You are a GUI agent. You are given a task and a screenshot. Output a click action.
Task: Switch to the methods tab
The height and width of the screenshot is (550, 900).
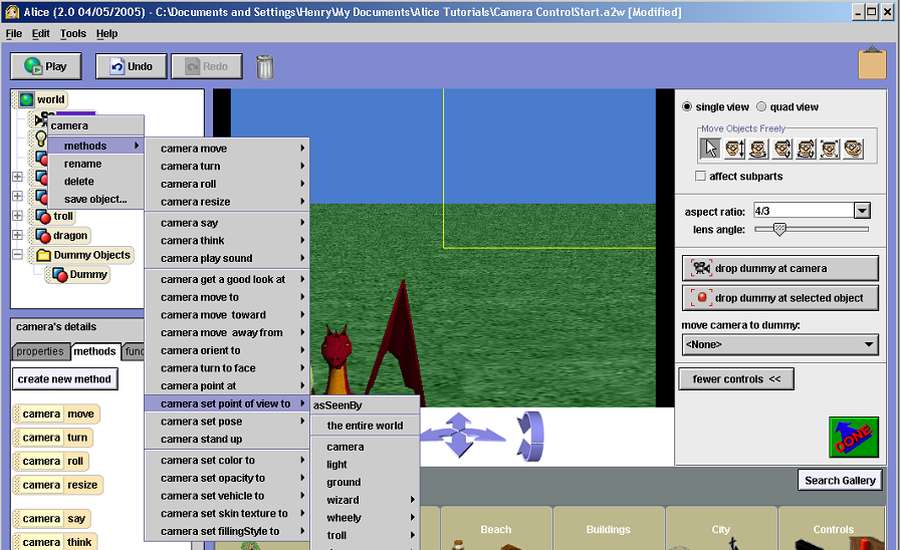point(95,351)
